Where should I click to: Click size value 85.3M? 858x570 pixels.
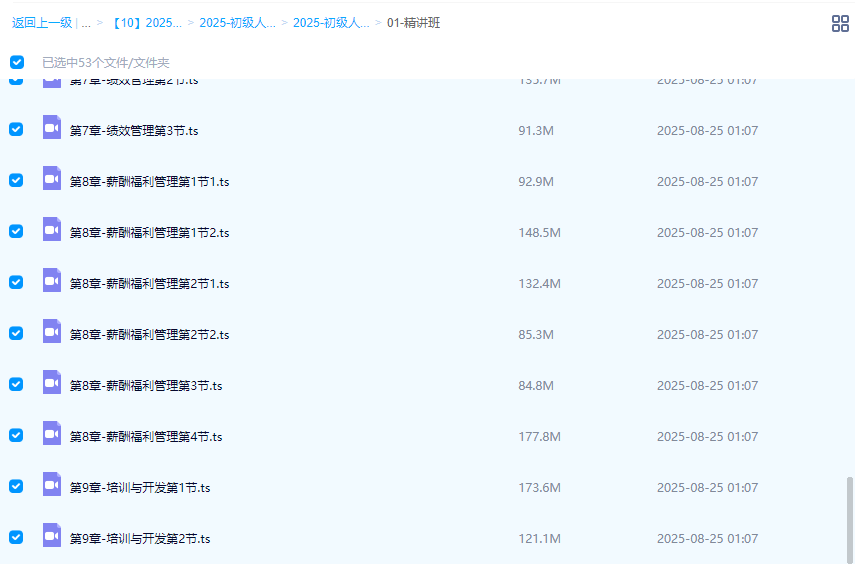(x=536, y=334)
